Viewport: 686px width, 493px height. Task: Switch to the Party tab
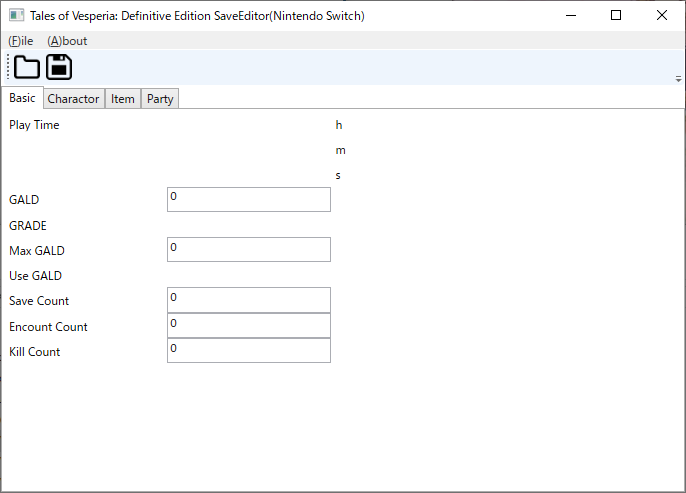(160, 99)
